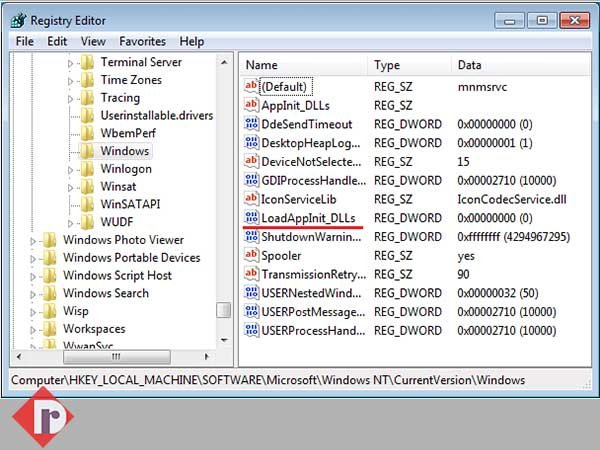Click the AppInit_DLLs string value icon

click(251, 105)
